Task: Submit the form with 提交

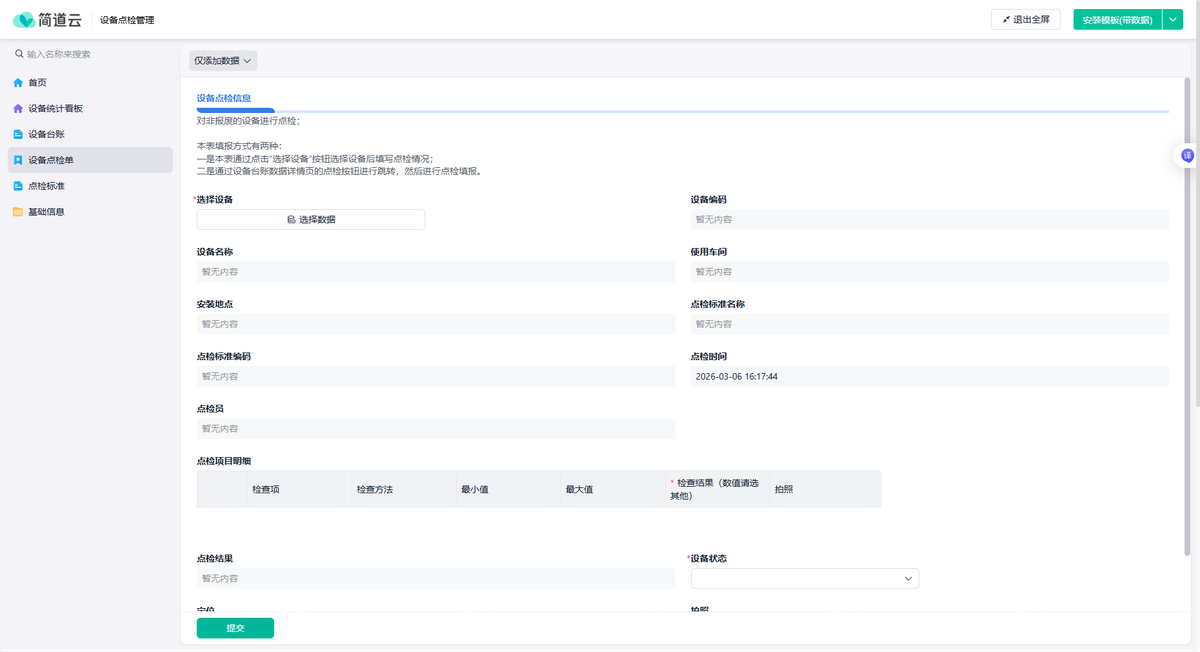Action: 235,628
